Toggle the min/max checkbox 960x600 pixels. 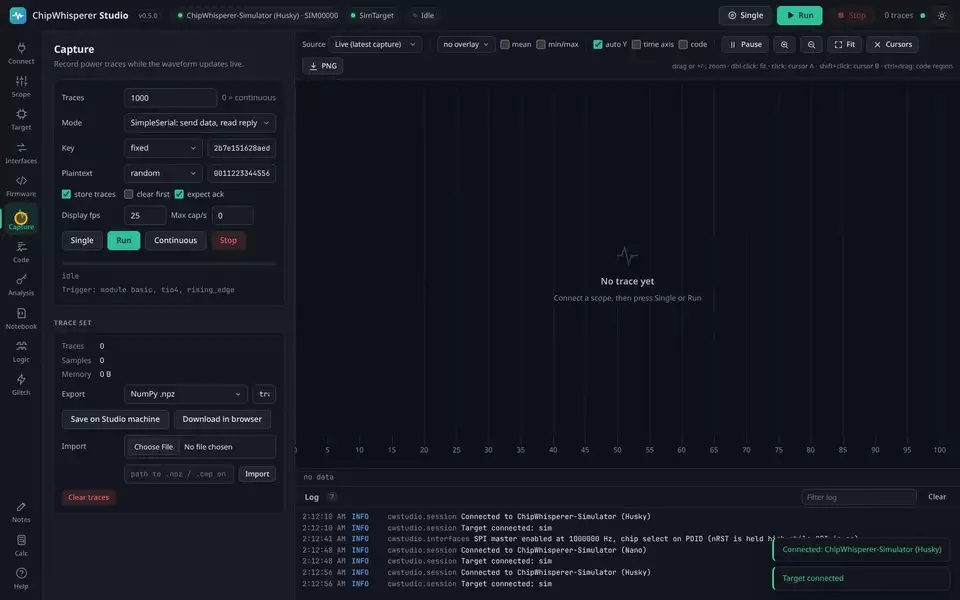pyautogui.click(x=541, y=44)
